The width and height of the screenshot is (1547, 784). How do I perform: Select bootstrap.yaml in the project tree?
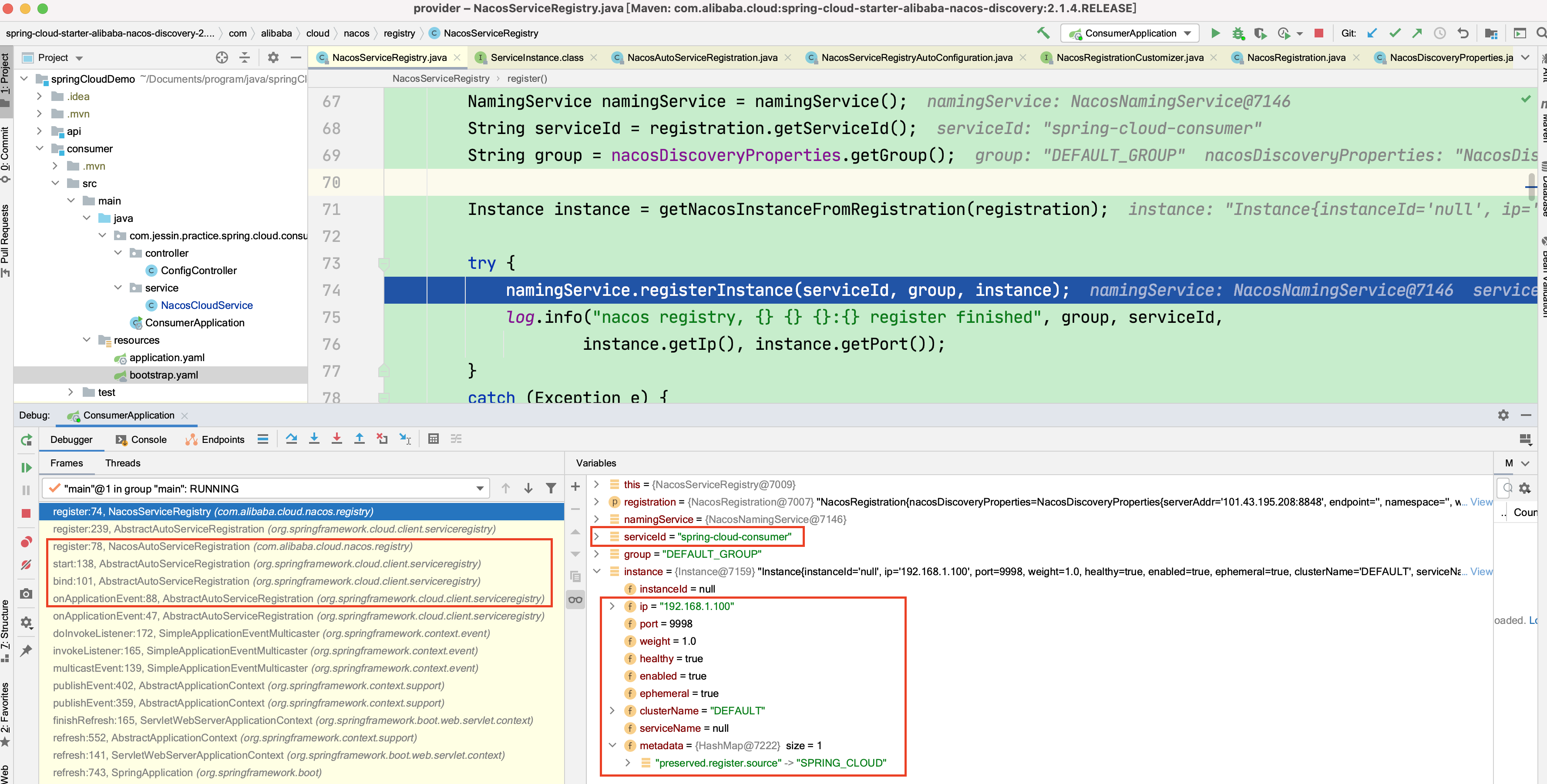click(x=163, y=375)
